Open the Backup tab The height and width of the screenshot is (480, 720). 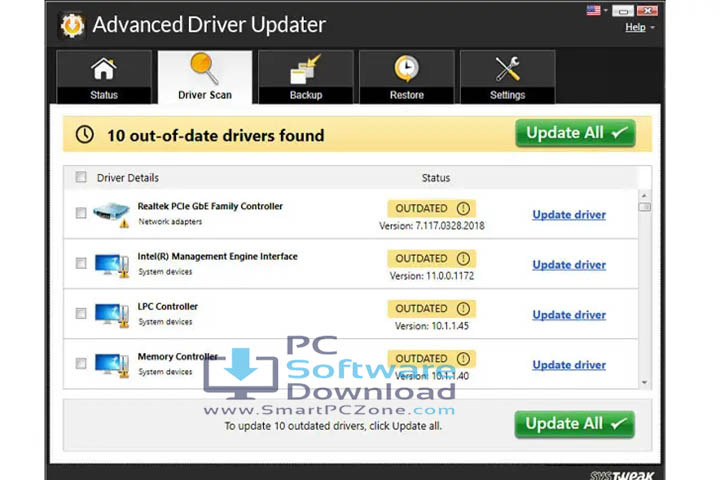click(x=306, y=77)
